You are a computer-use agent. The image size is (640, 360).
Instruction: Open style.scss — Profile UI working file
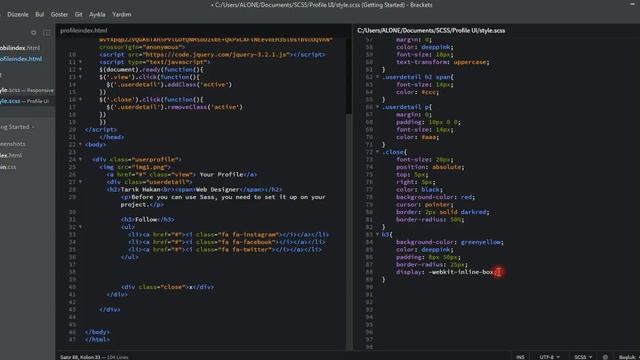point(24,101)
